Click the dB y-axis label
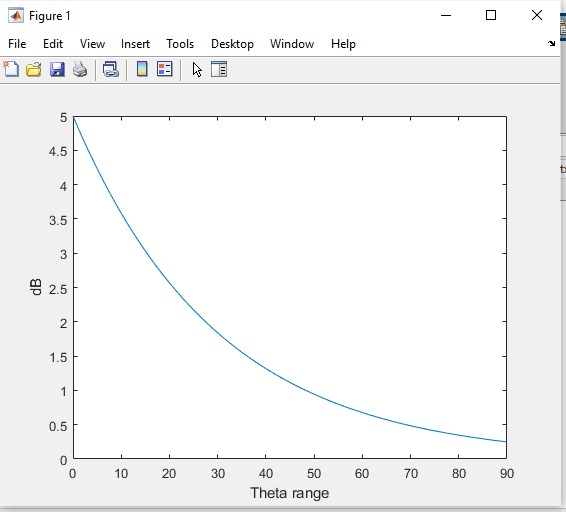 pyautogui.click(x=35, y=287)
